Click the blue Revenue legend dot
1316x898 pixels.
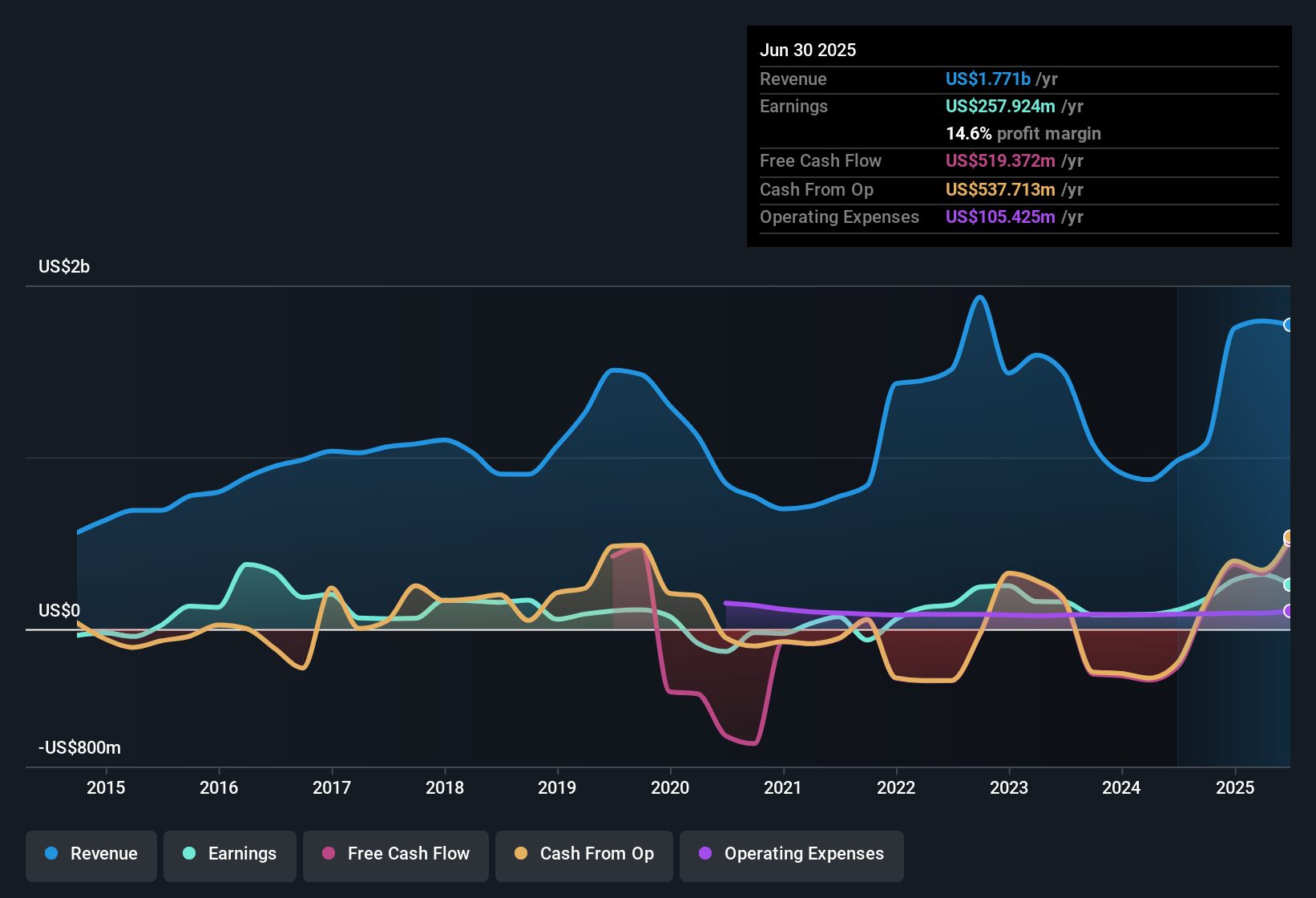(x=51, y=853)
